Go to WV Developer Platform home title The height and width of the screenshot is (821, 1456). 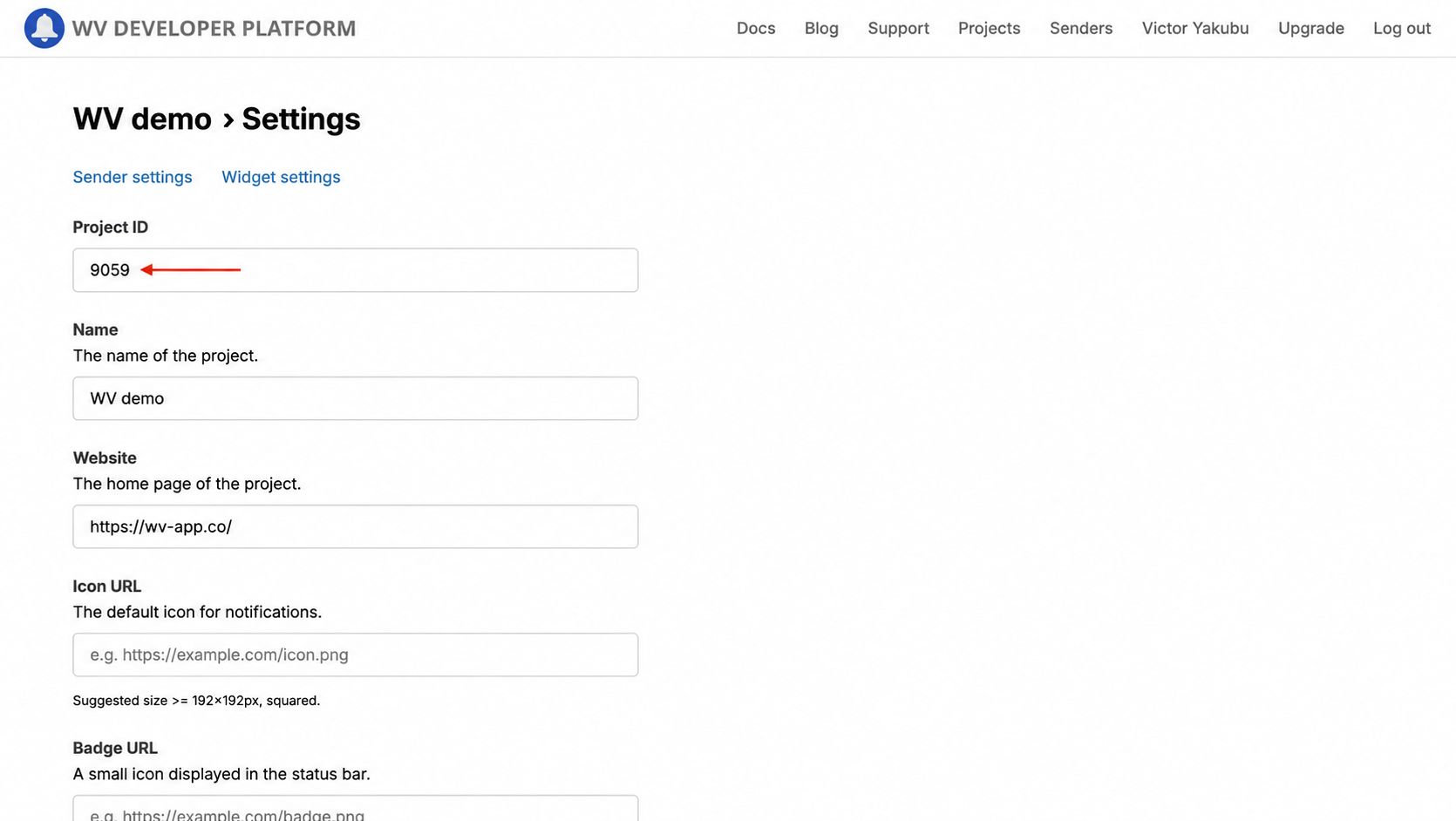click(214, 29)
